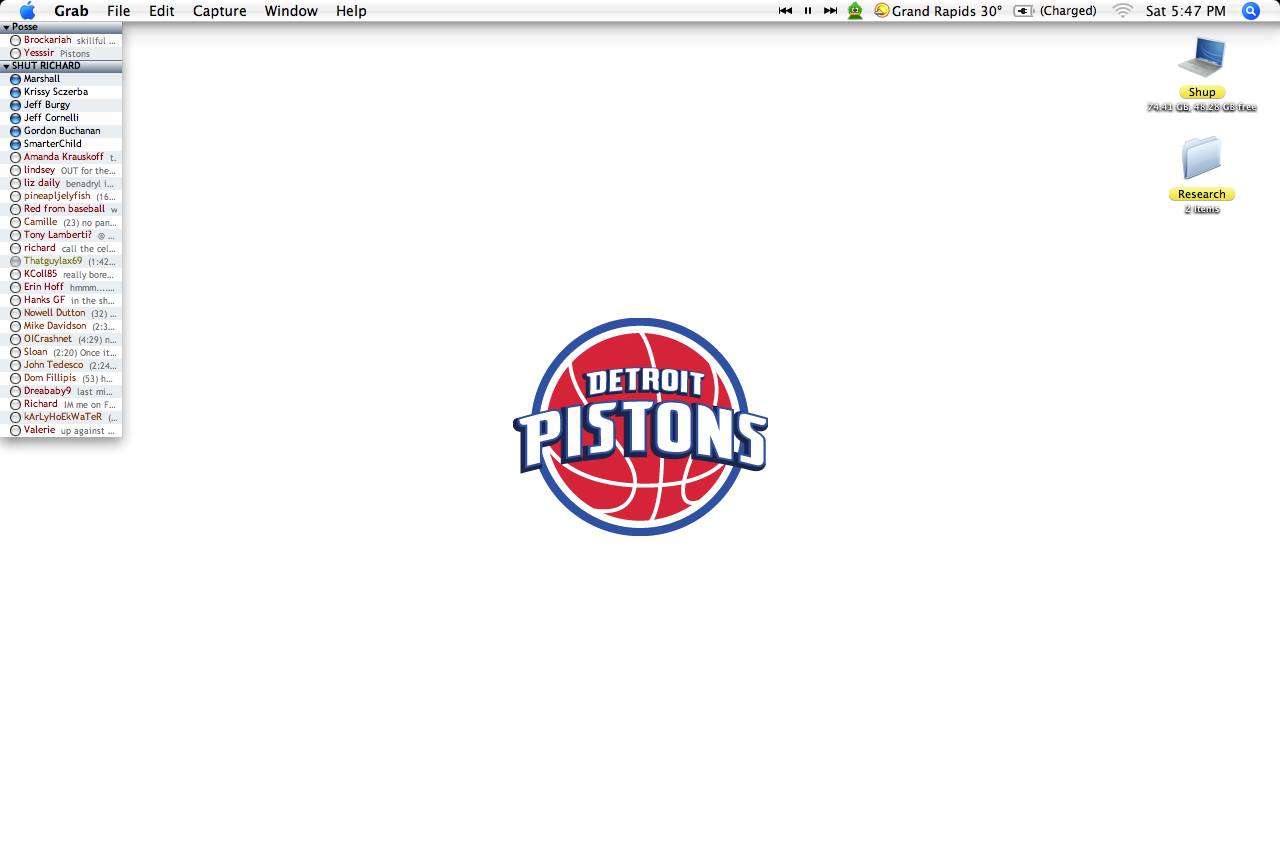Select buddy KColl85
The height and width of the screenshot is (854, 1280).
point(61,274)
